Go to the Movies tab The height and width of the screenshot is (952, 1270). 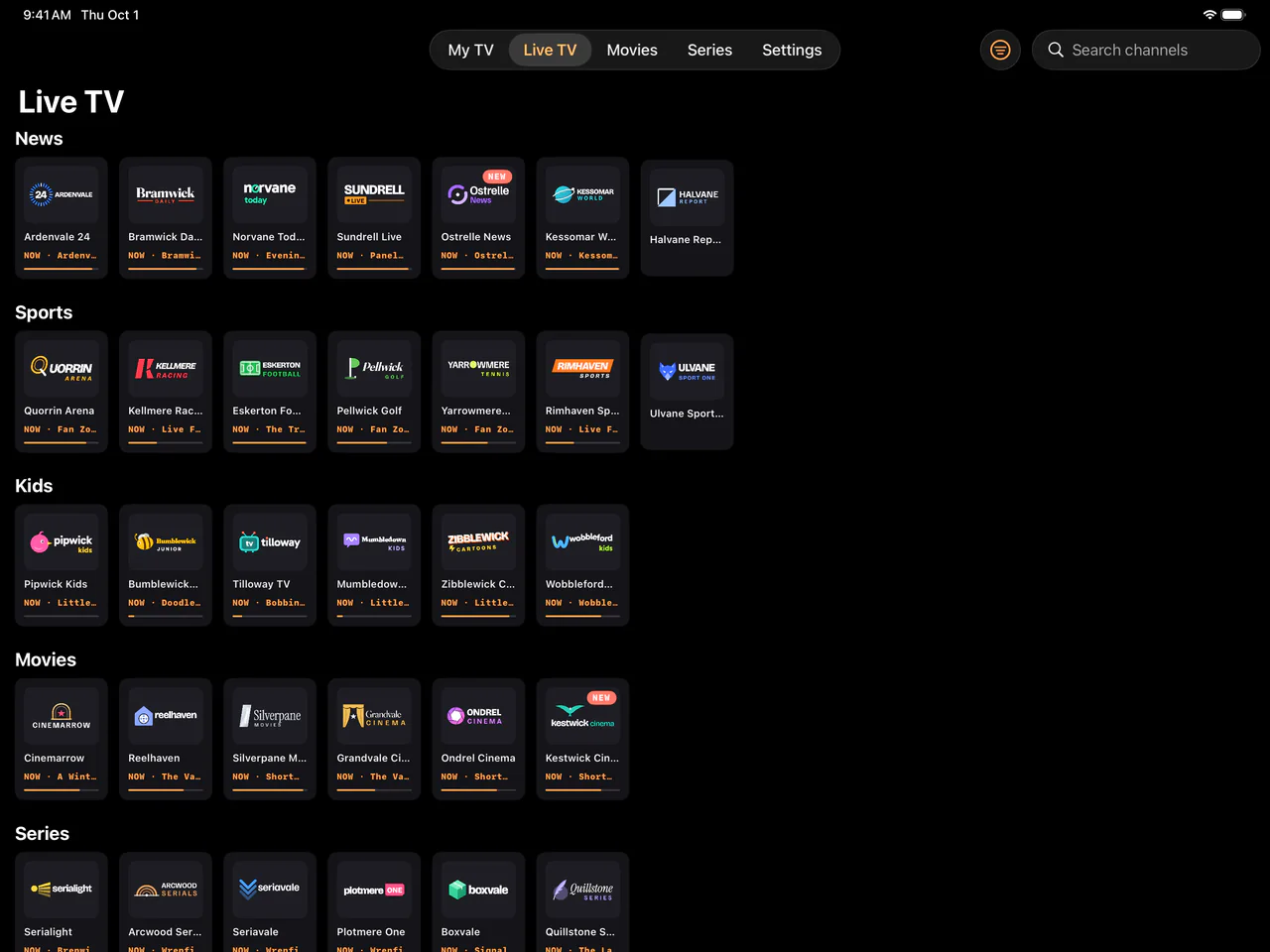point(632,50)
